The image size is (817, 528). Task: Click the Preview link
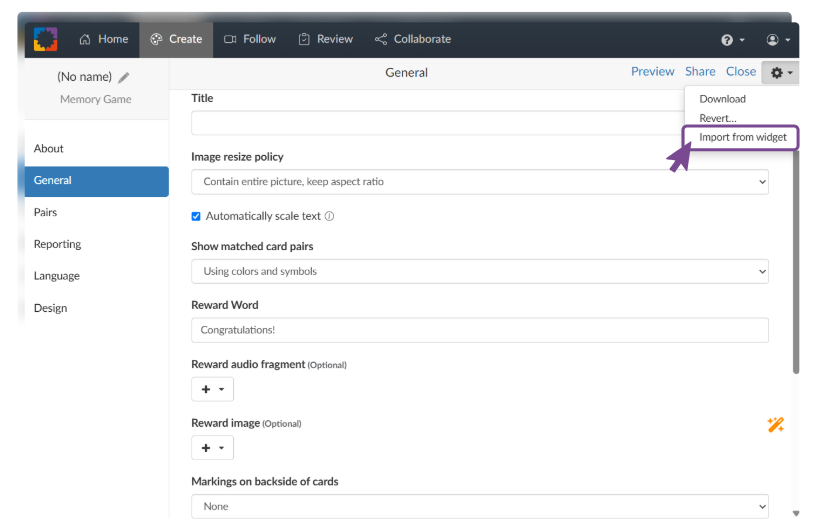tap(652, 71)
